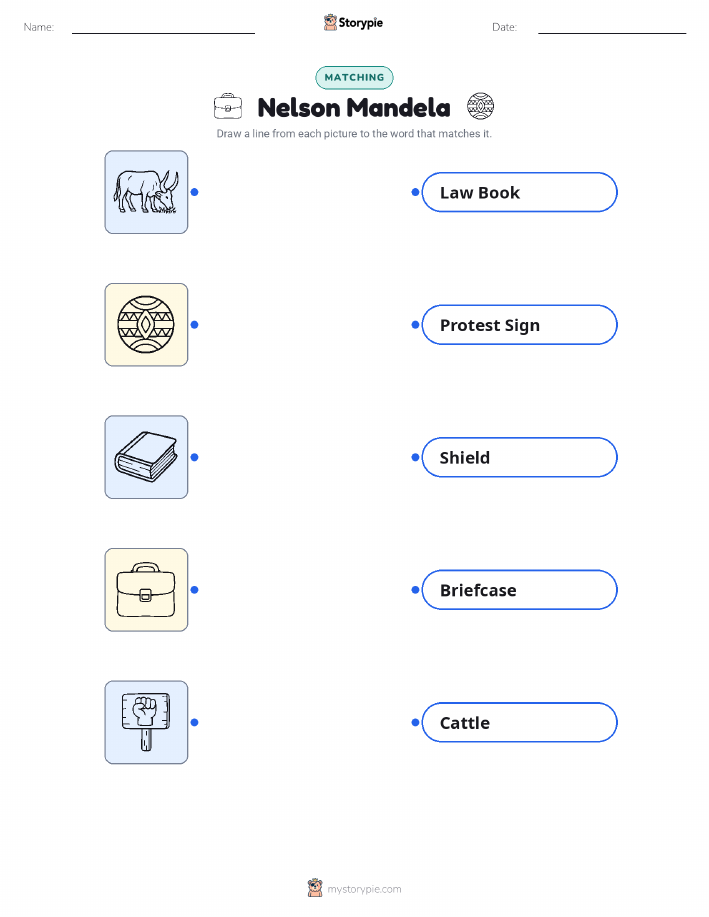This screenshot has width=709, height=917.
Task: Click the cattle picture tile
Action: (x=146, y=192)
